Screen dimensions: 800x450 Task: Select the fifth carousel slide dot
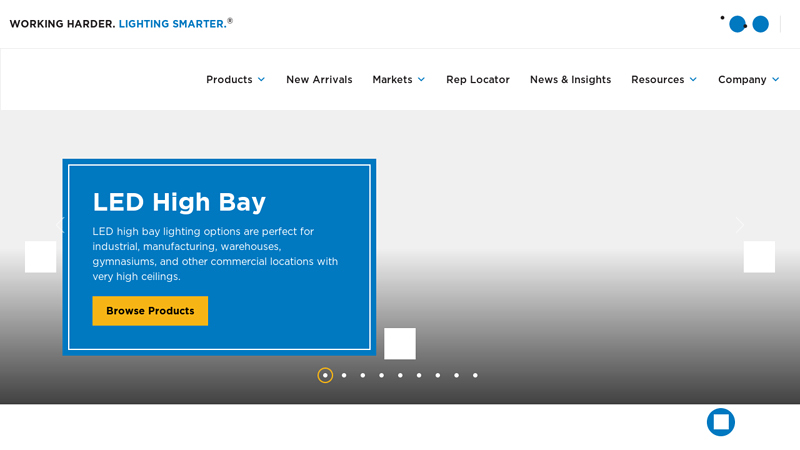[x=400, y=375]
